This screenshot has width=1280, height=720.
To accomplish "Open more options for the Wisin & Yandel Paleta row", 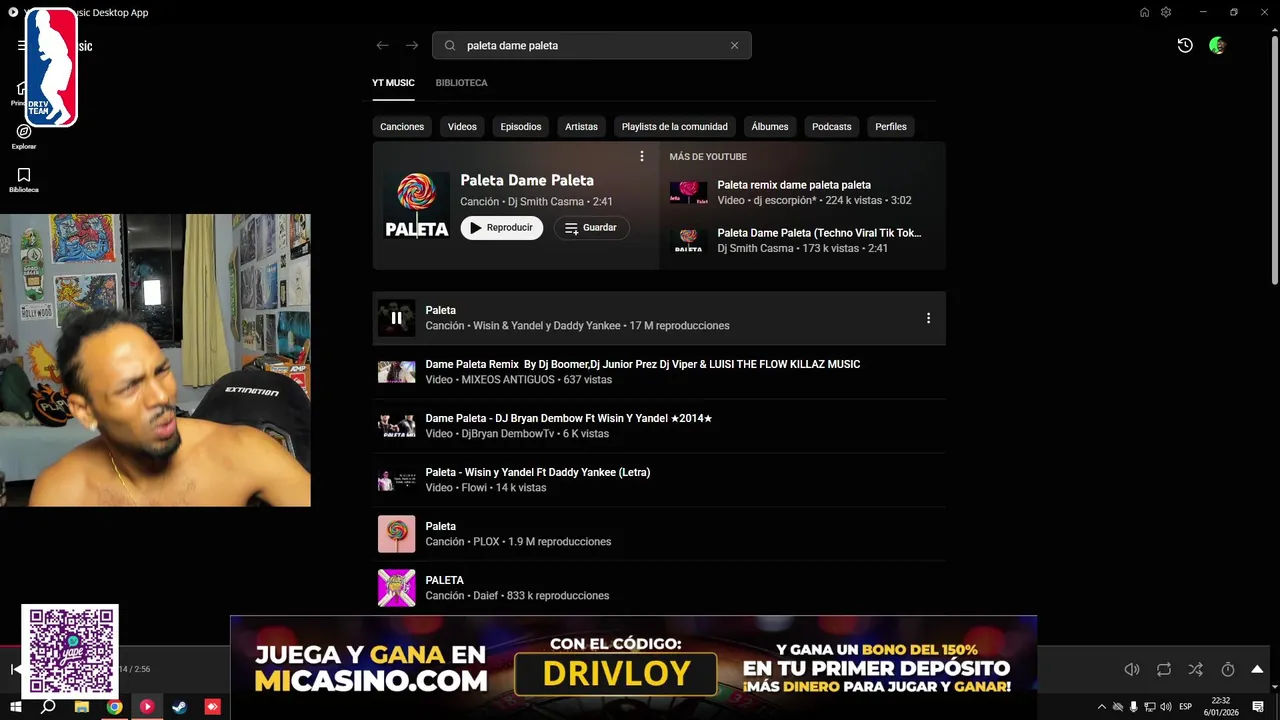I will click(x=928, y=318).
